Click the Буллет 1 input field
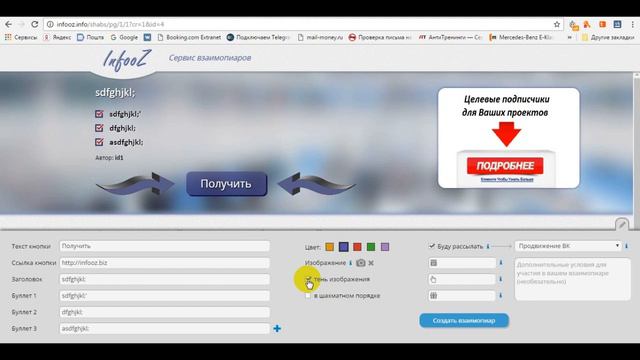The image size is (640, 360). point(164,296)
